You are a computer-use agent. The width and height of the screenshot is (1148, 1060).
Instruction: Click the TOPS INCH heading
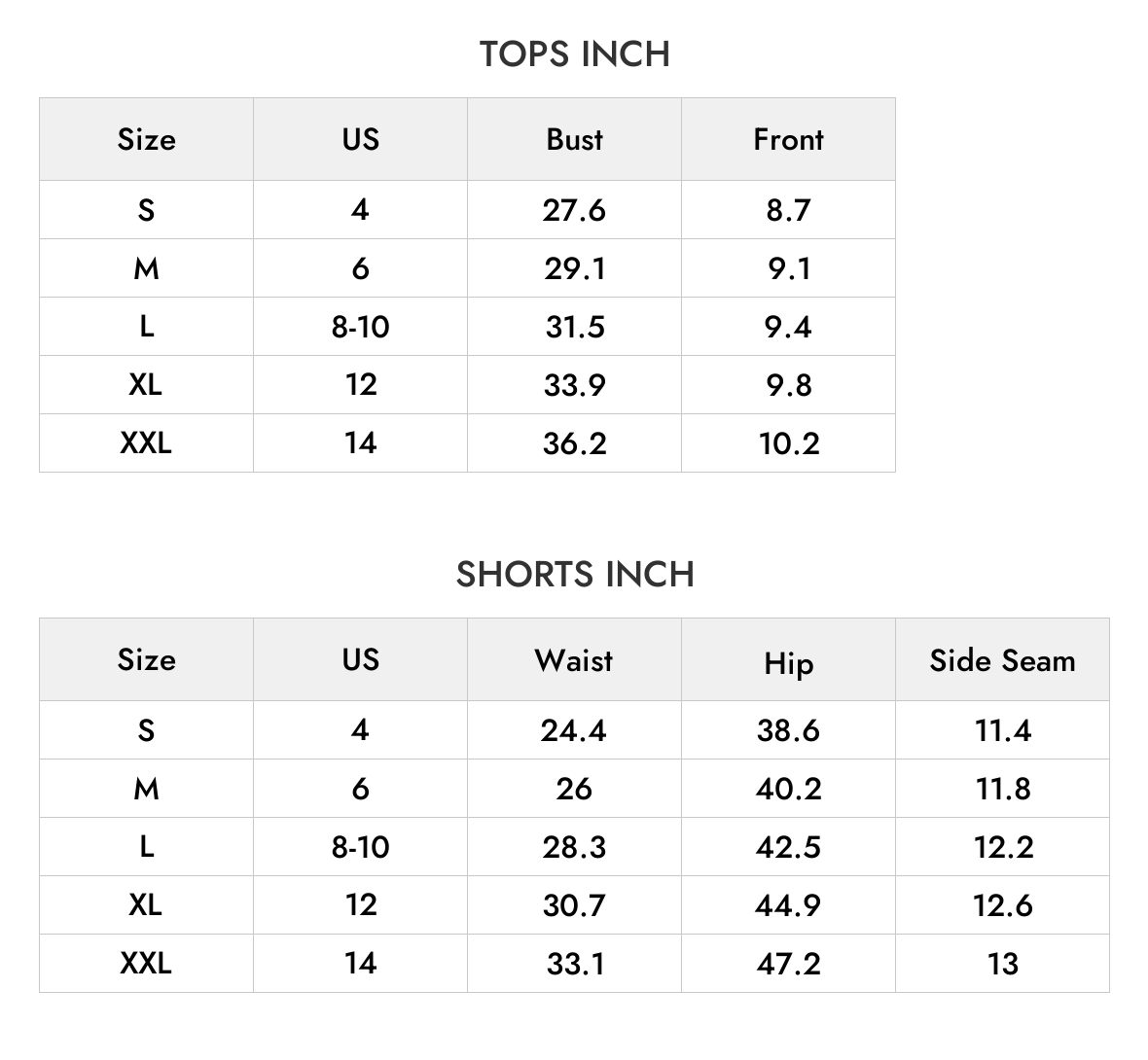575,54
